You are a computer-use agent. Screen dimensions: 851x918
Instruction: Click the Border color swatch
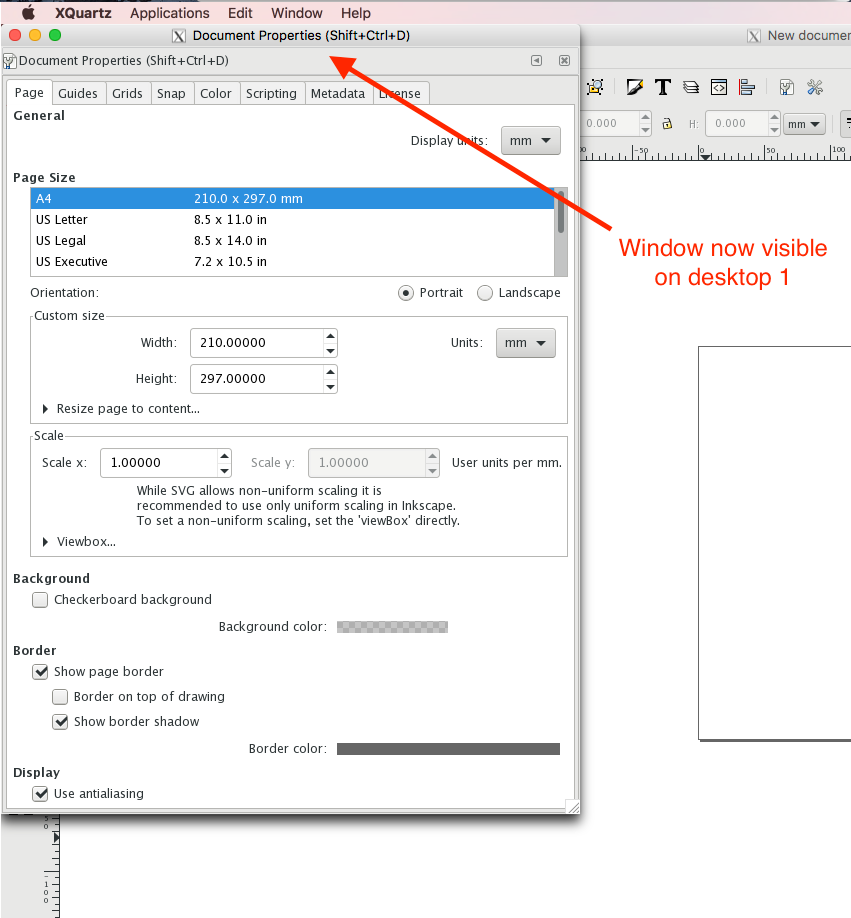pos(448,748)
